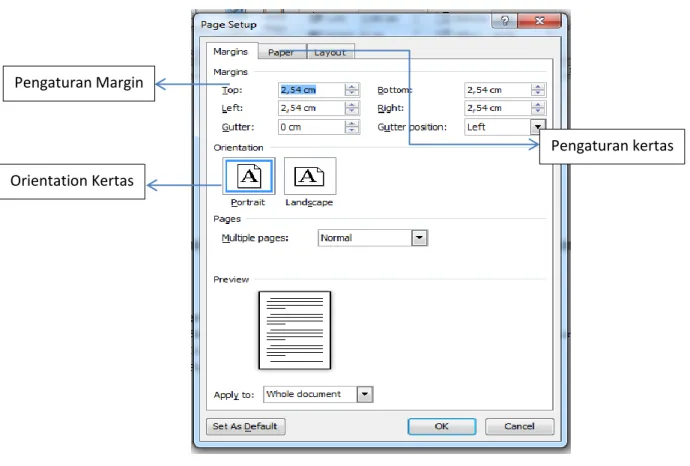Switch to the Margins tab
This screenshot has width=690, height=466.
pyautogui.click(x=231, y=51)
